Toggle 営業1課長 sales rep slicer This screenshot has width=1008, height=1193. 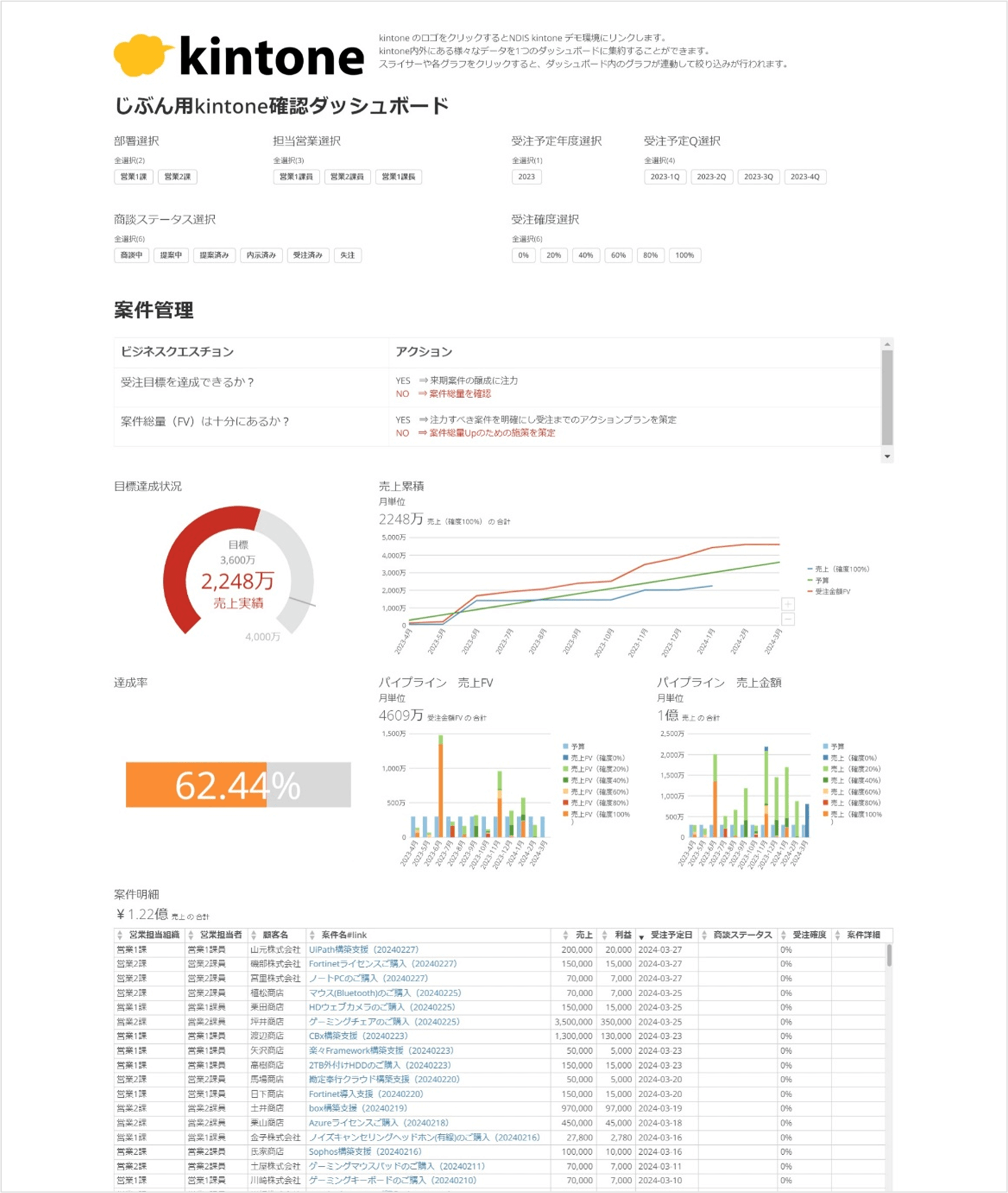coord(398,176)
